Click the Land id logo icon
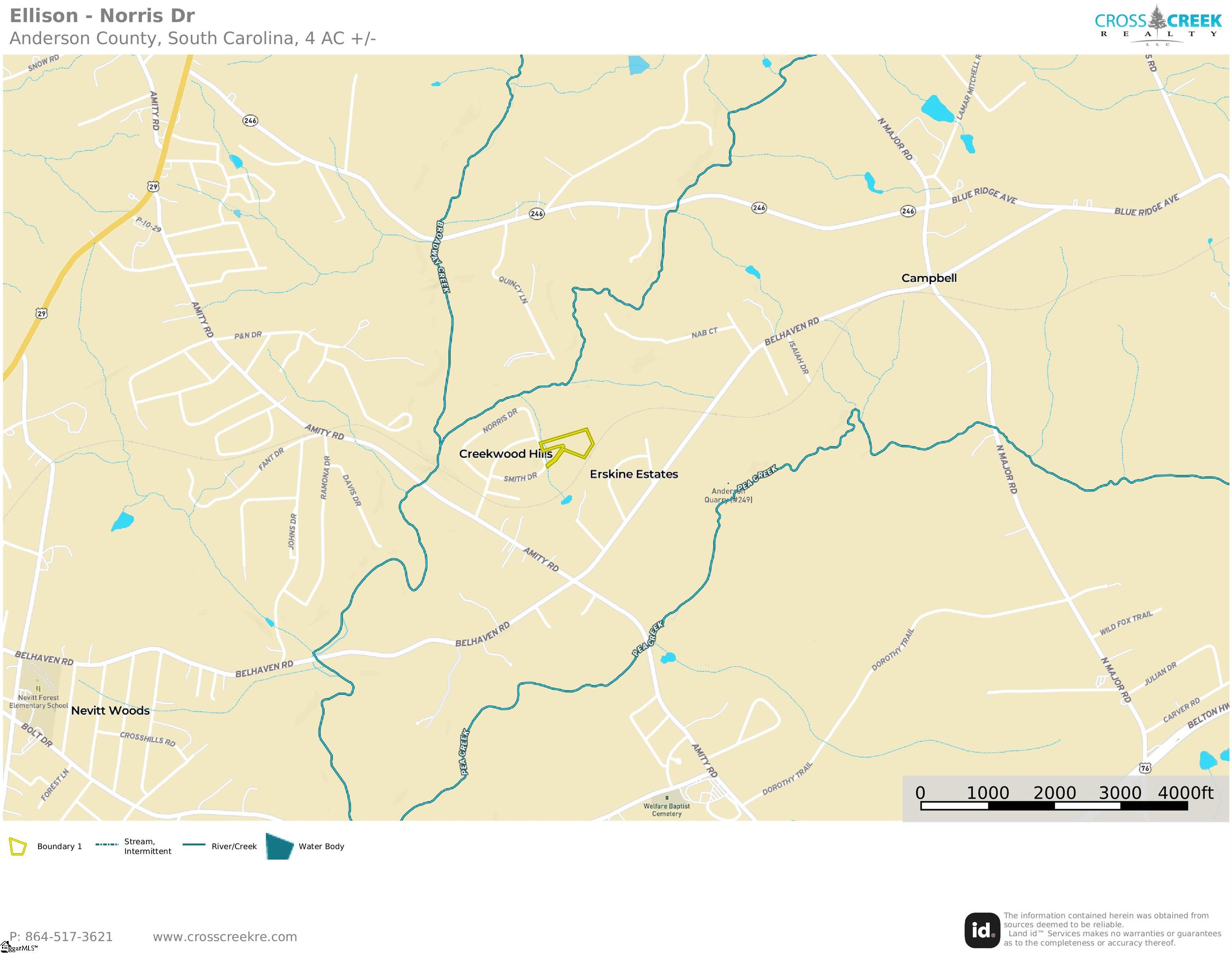1232x953 pixels. 982,930
